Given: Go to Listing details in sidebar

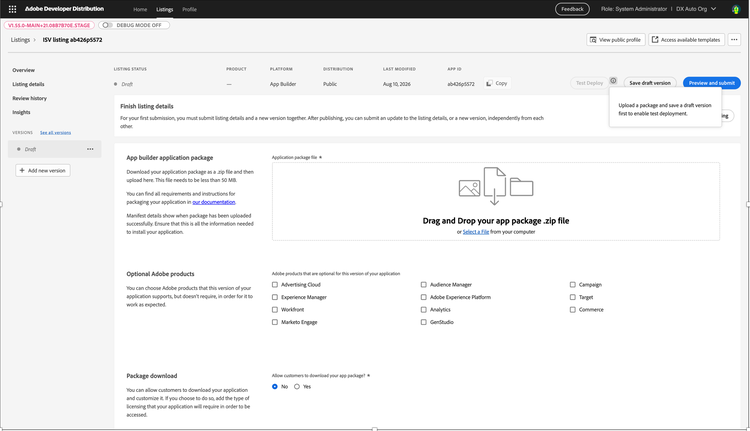Looking at the screenshot, I should pyautogui.click(x=28, y=84).
